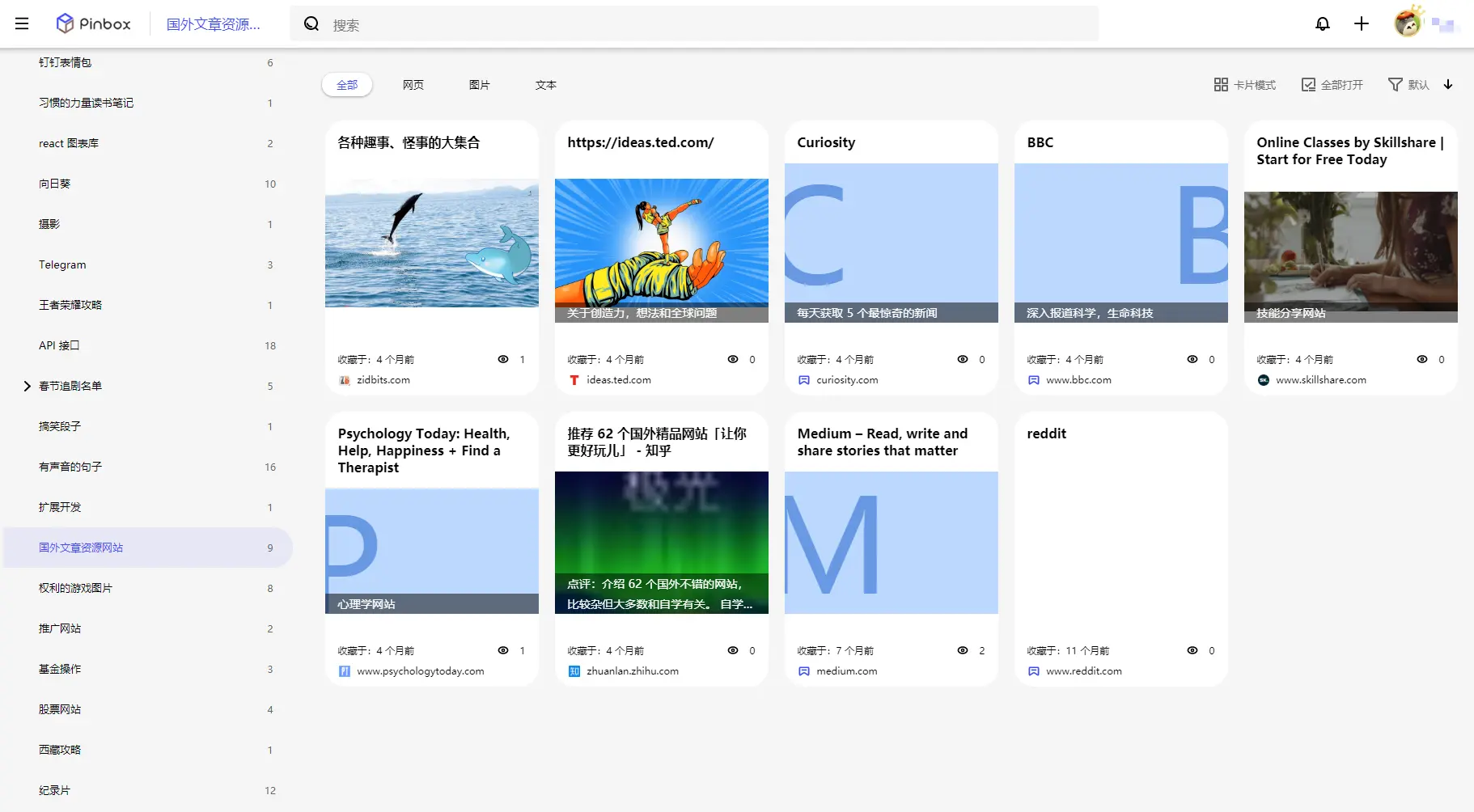1474x812 pixels.
Task: Open the API 接口 collection
Action: pos(147,345)
